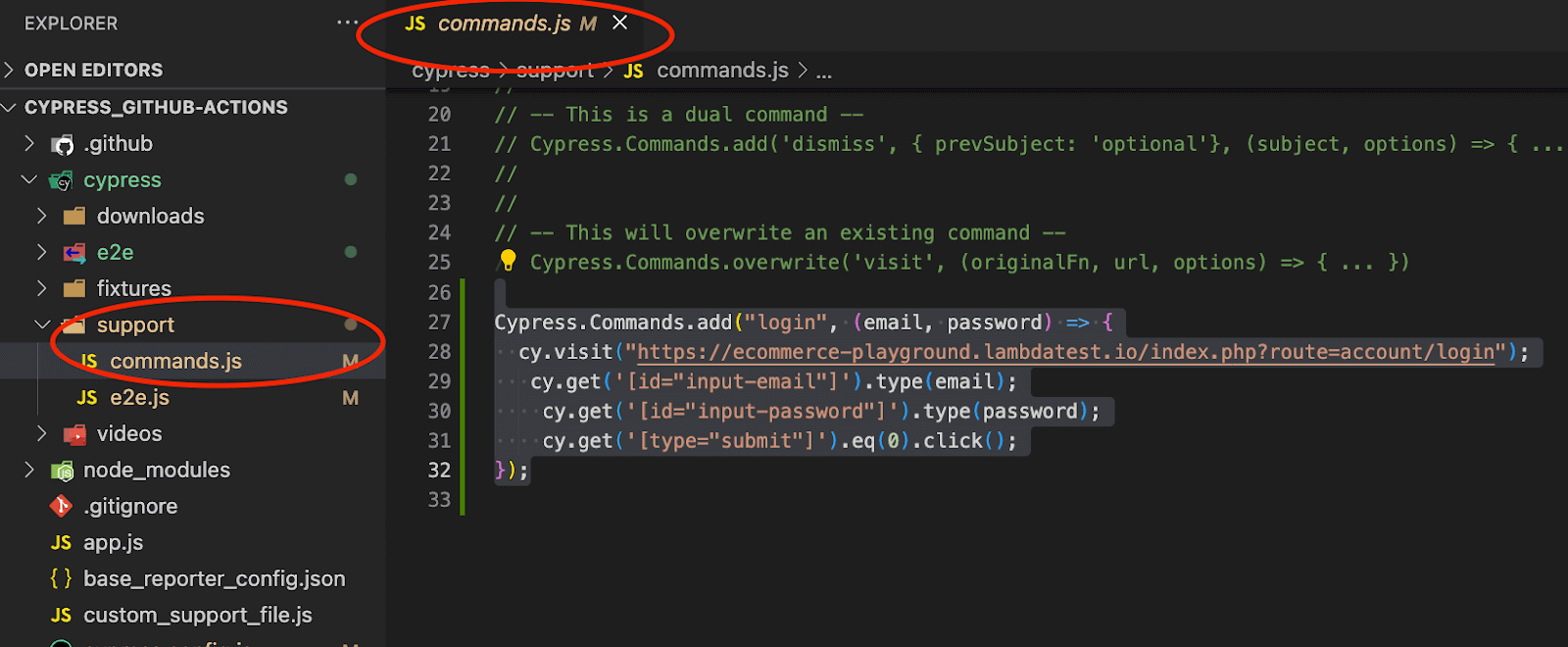Click the downloads folder label
1568x647 pixels.
coord(150,216)
